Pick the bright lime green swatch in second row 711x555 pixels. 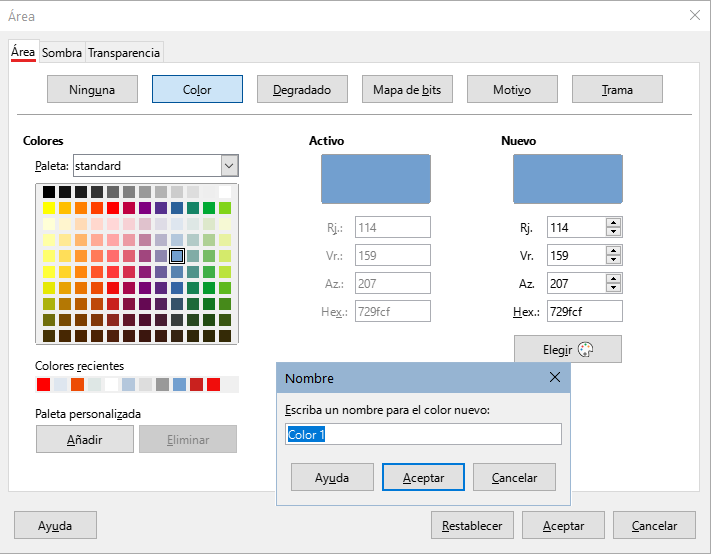click(225, 208)
